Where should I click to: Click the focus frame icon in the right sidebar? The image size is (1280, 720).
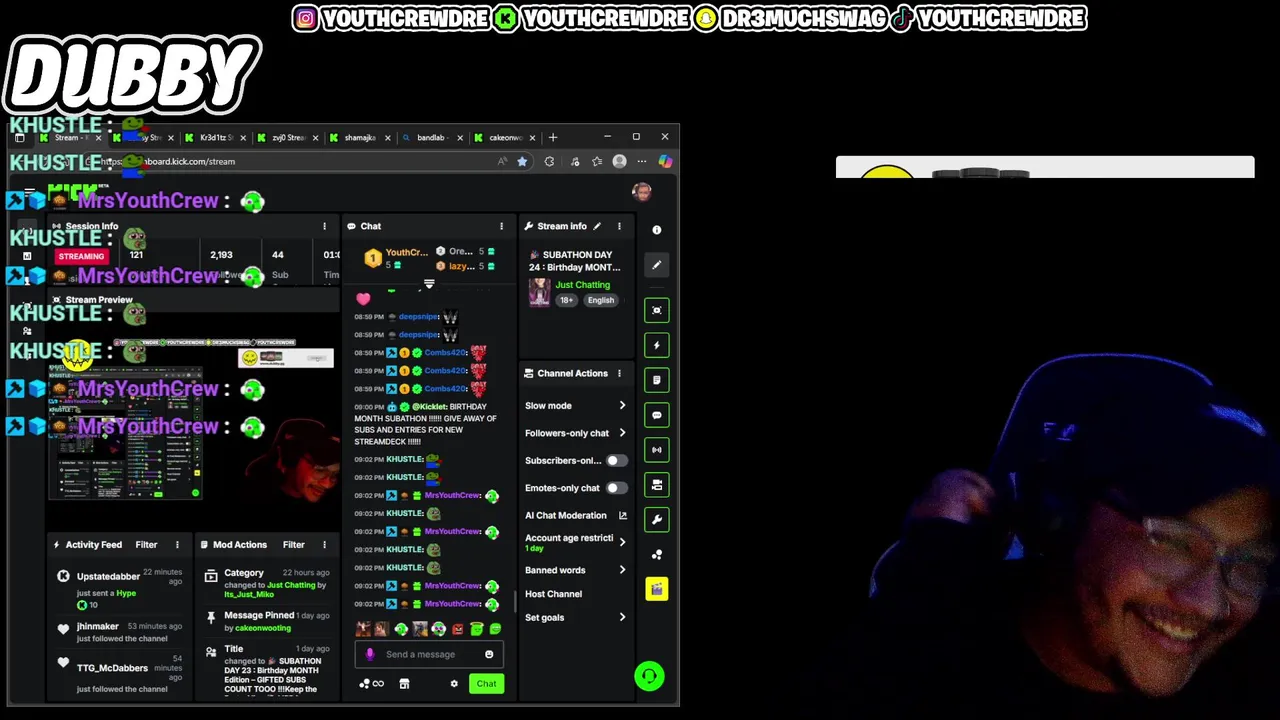pos(657,310)
